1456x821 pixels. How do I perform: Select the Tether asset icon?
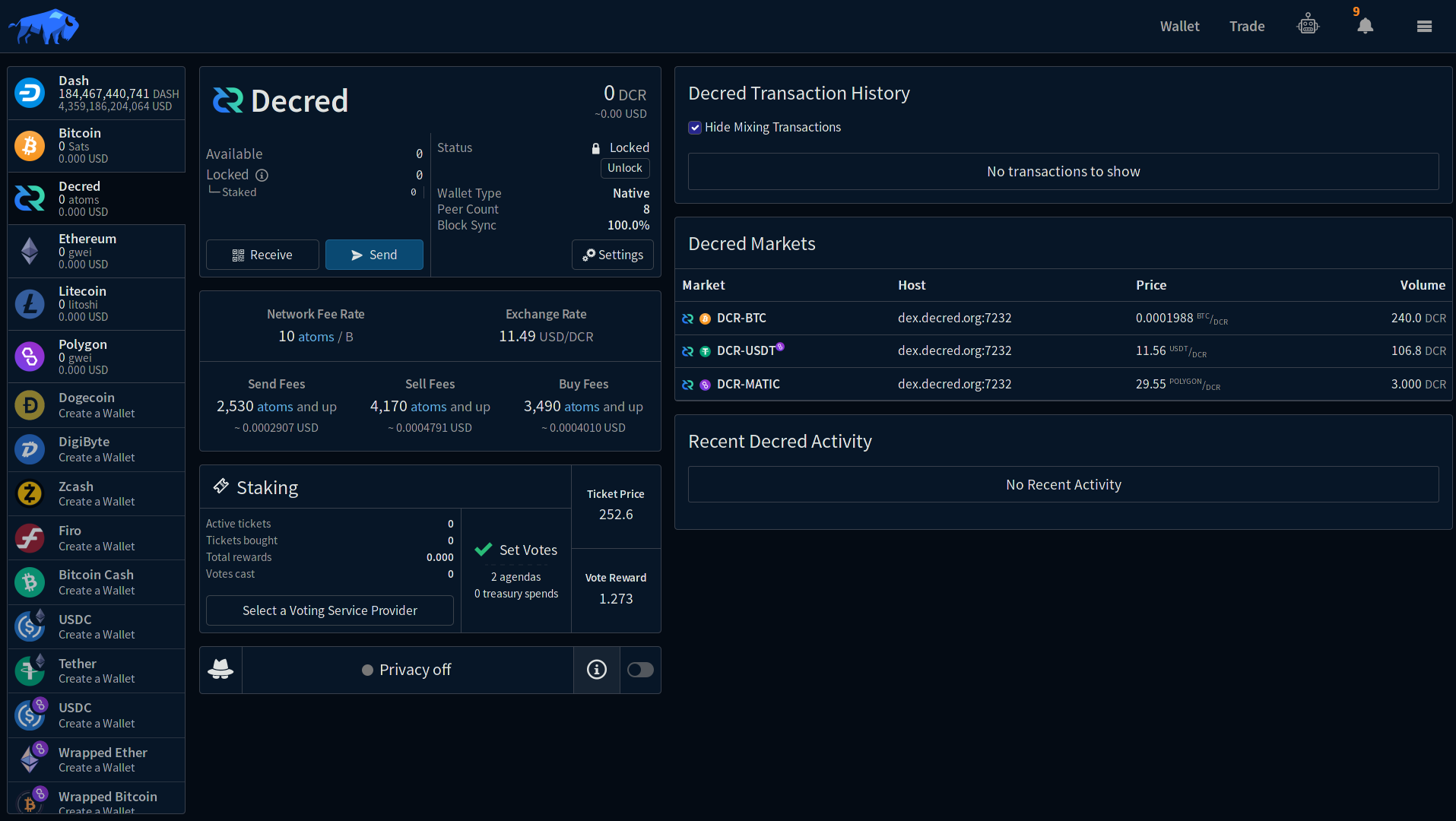[x=30, y=670]
